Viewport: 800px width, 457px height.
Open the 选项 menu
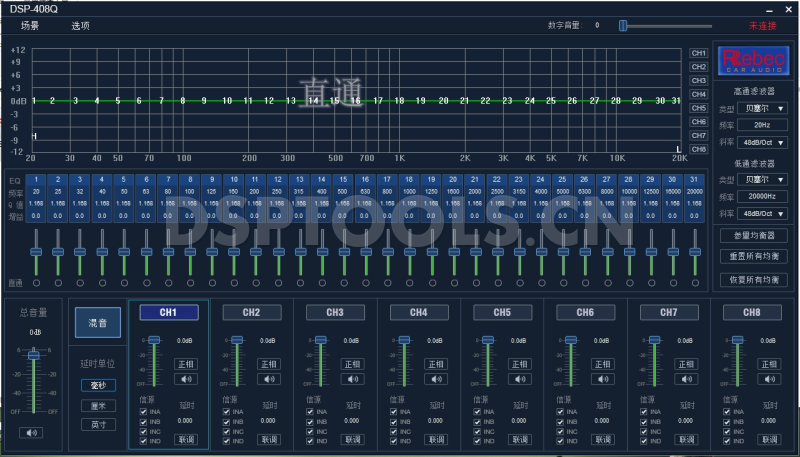[x=81, y=26]
